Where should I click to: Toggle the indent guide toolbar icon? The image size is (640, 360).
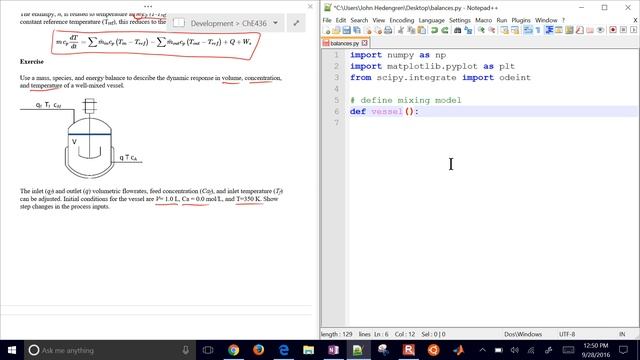point(549,30)
